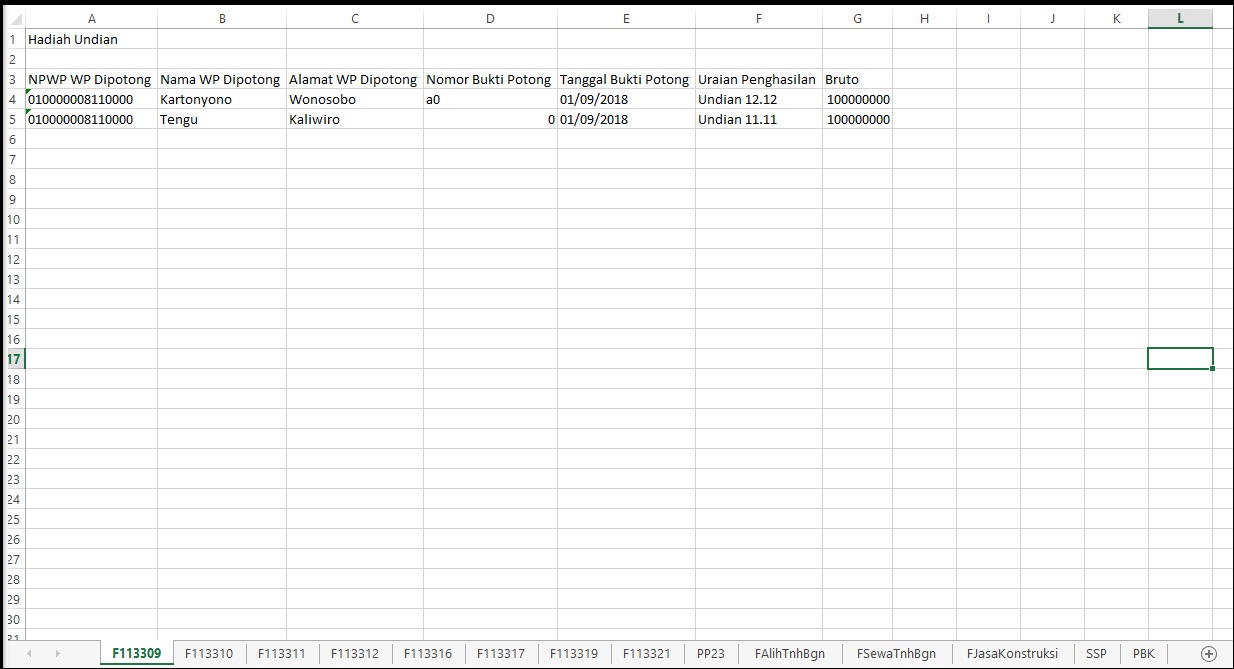Select column F header

click(x=759, y=19)
